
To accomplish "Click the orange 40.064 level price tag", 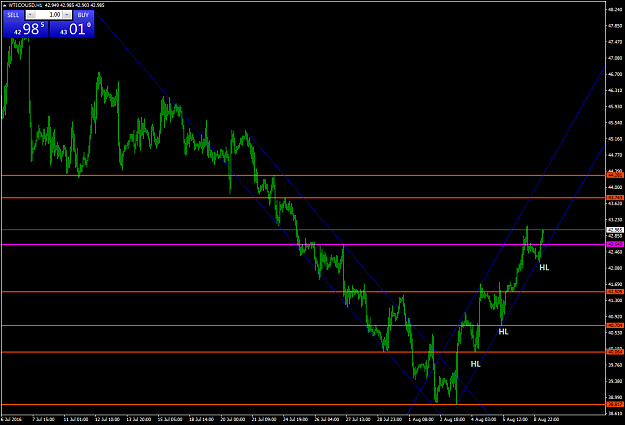I will (x=615, y=352).
